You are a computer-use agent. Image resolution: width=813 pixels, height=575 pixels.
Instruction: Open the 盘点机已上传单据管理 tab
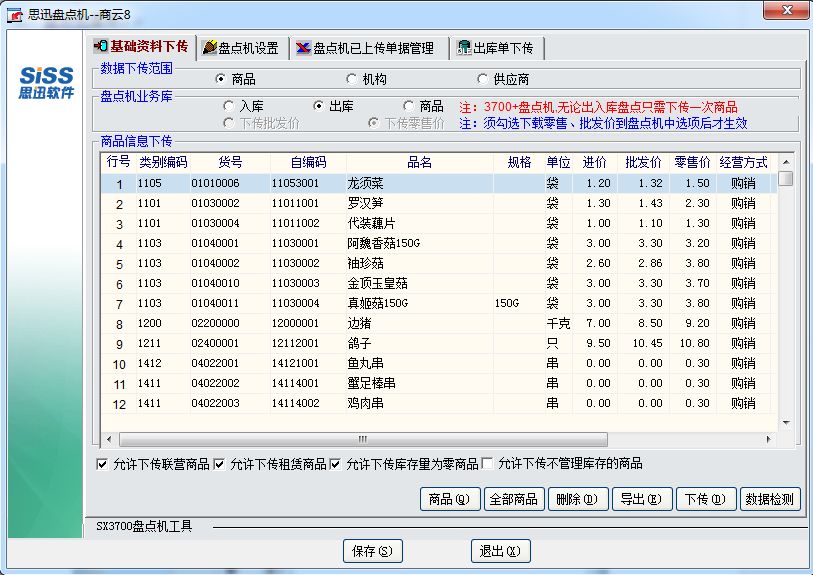click(364, 48)
